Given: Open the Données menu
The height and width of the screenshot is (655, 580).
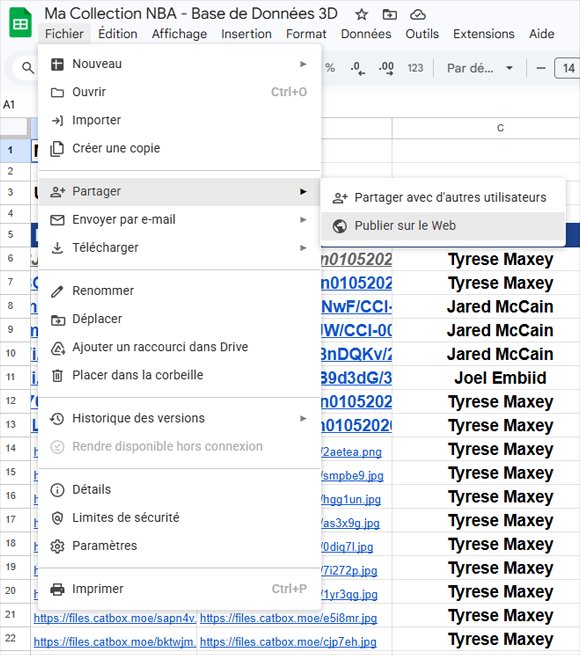Looking at the screenshot, I should (366, 34).
